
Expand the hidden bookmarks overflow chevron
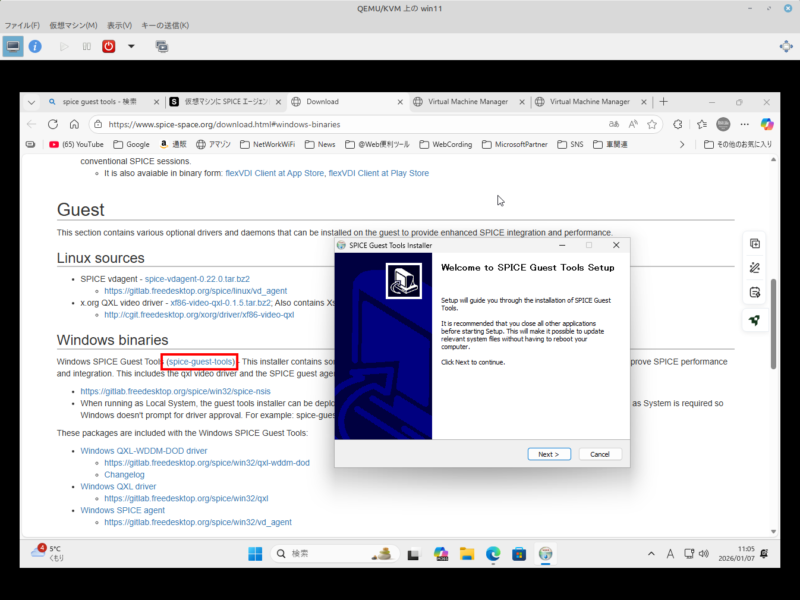point(683,144)
